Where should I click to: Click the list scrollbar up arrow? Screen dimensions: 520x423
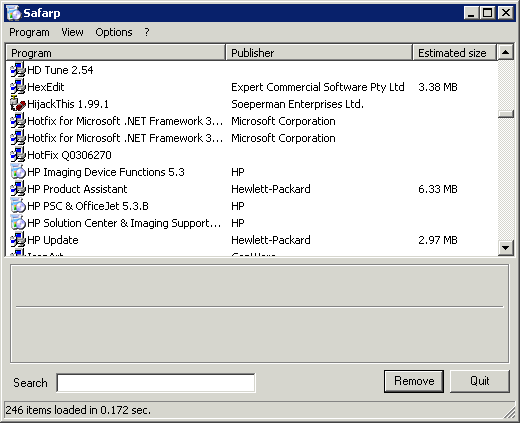(506, 52)
